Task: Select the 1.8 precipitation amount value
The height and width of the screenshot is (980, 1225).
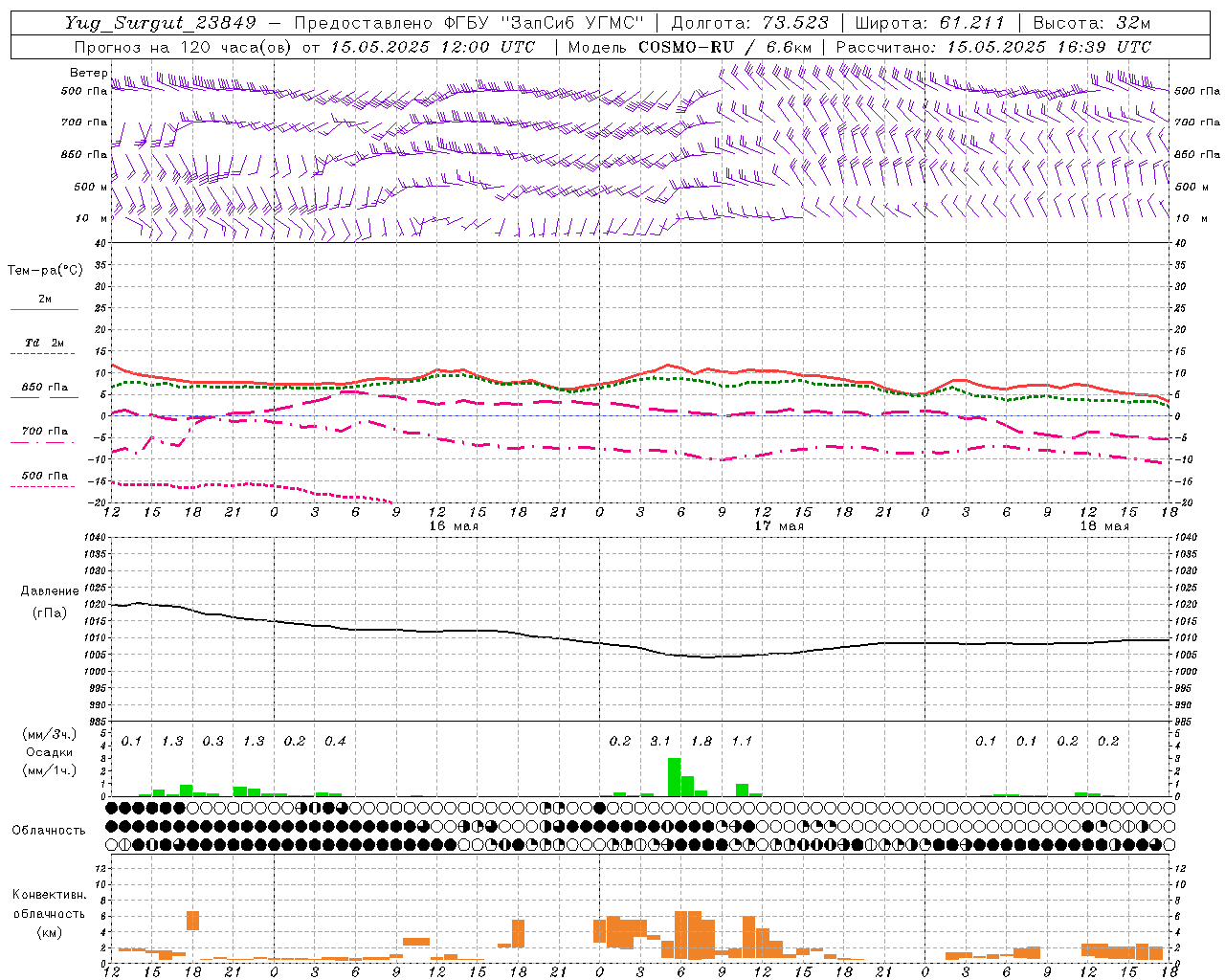Action: coord(702,742)
